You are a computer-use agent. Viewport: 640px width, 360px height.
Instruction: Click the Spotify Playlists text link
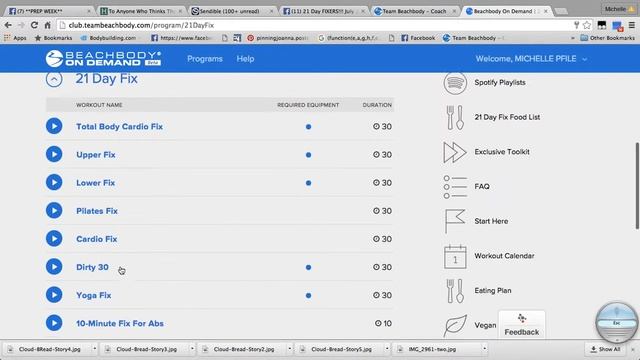(x=500, y=82)
